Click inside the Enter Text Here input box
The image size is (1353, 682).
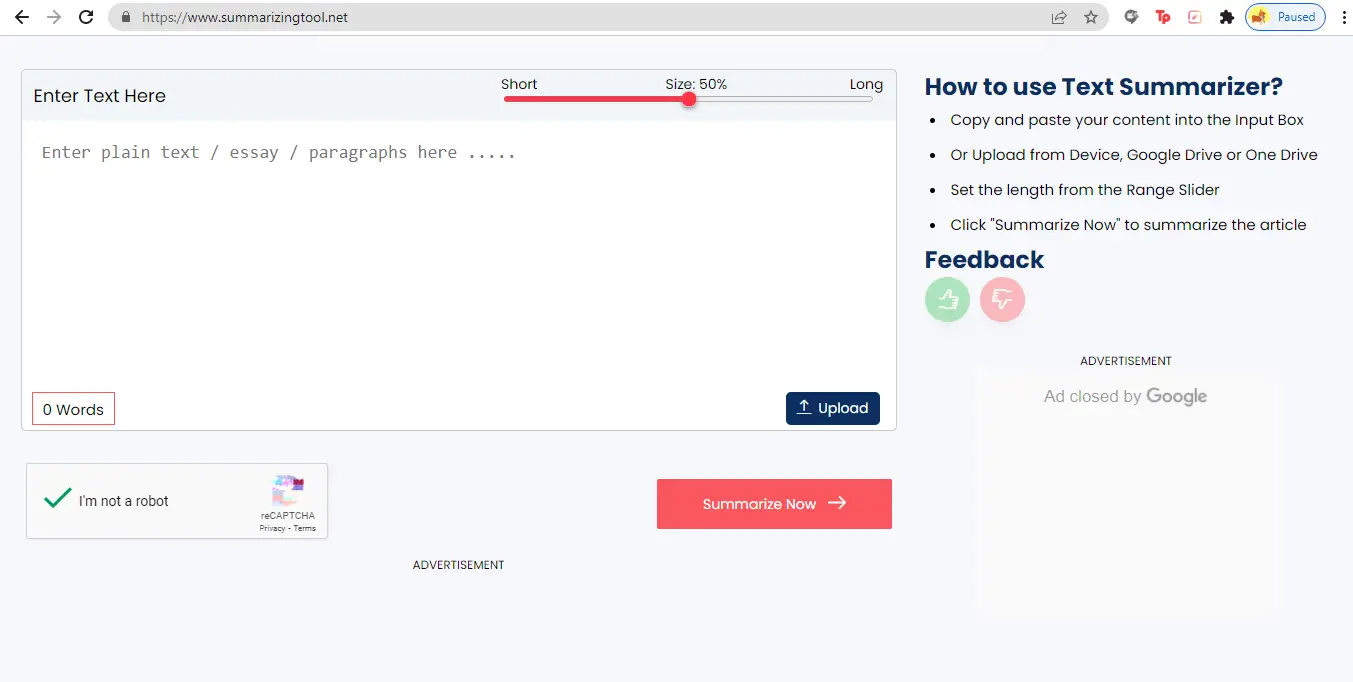coord(450,250)
